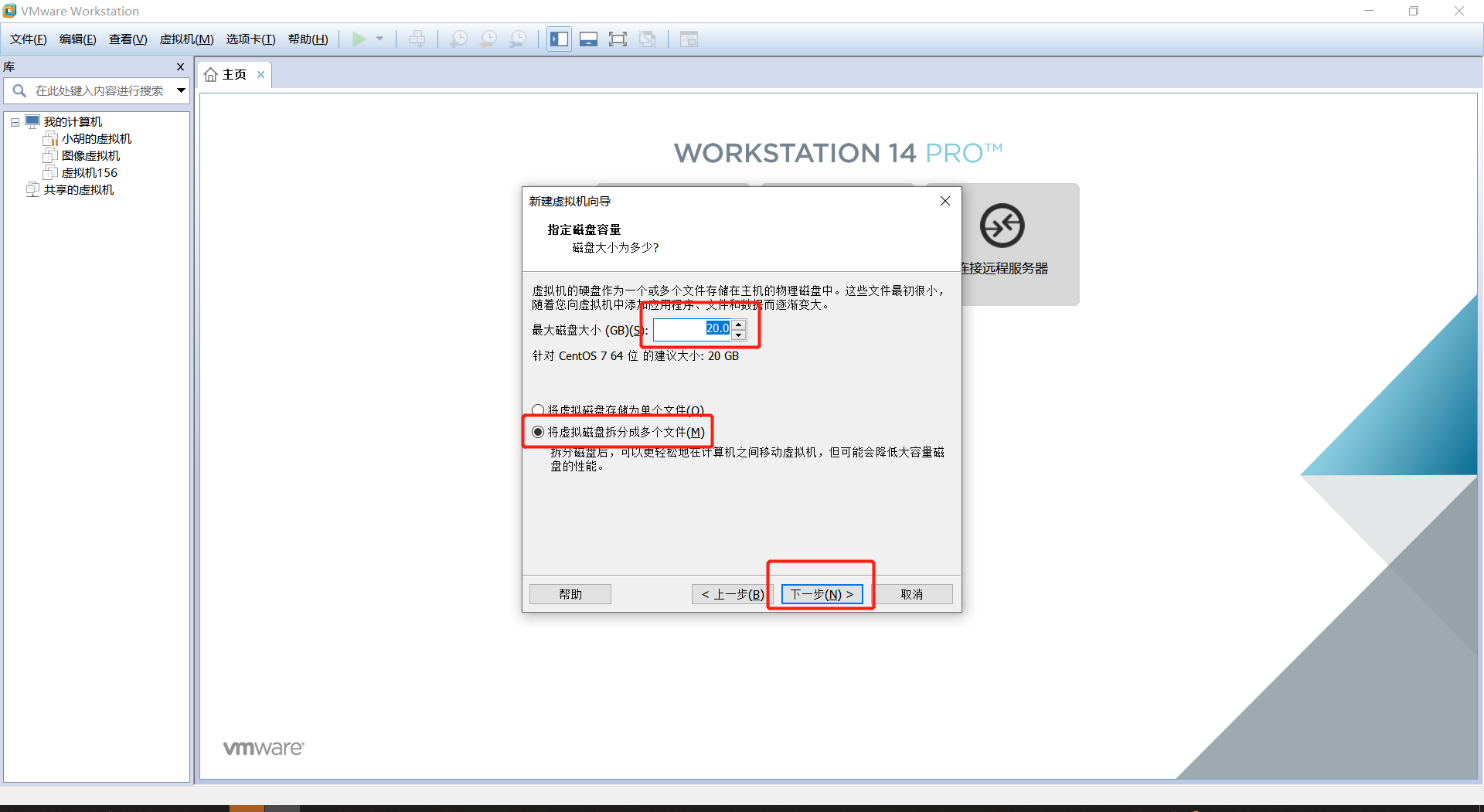Image resolution: width=1484 pixels, height=812 pixels.
Task: Click the 磁盘大小为多少? subtitle text
Action: click(615, 248)
